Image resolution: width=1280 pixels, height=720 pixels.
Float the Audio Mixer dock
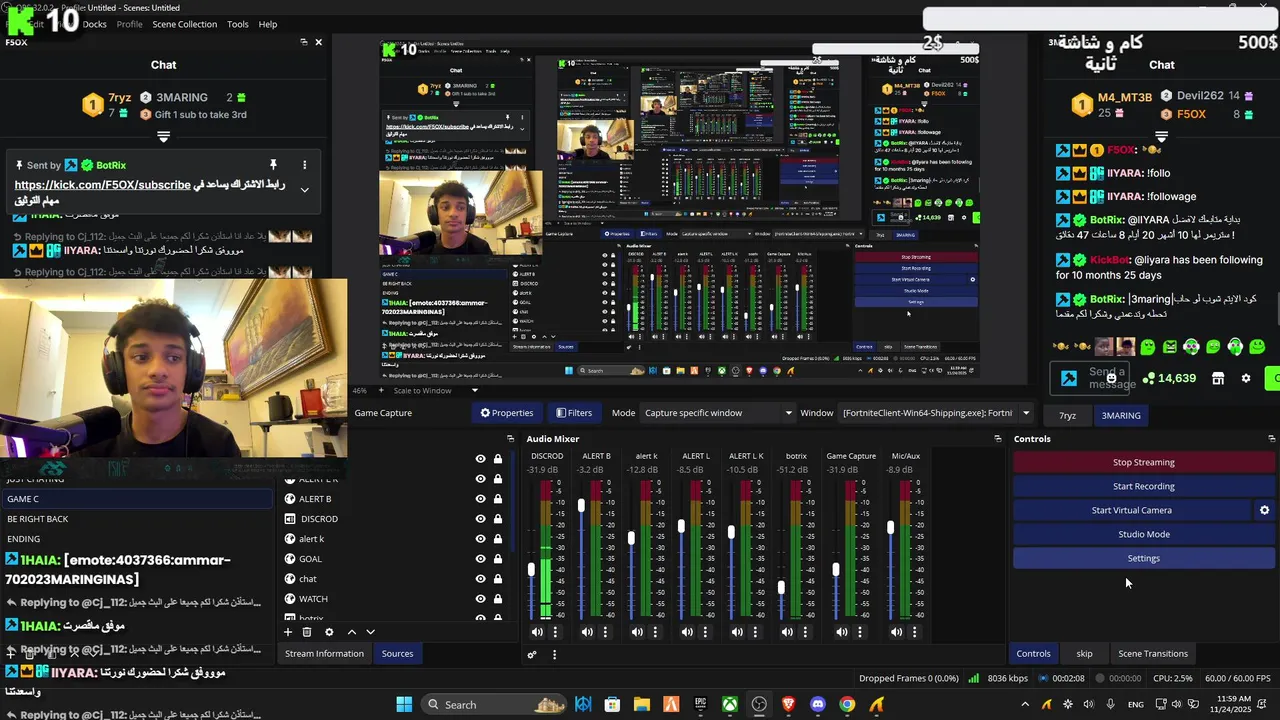tap(997, 439)
